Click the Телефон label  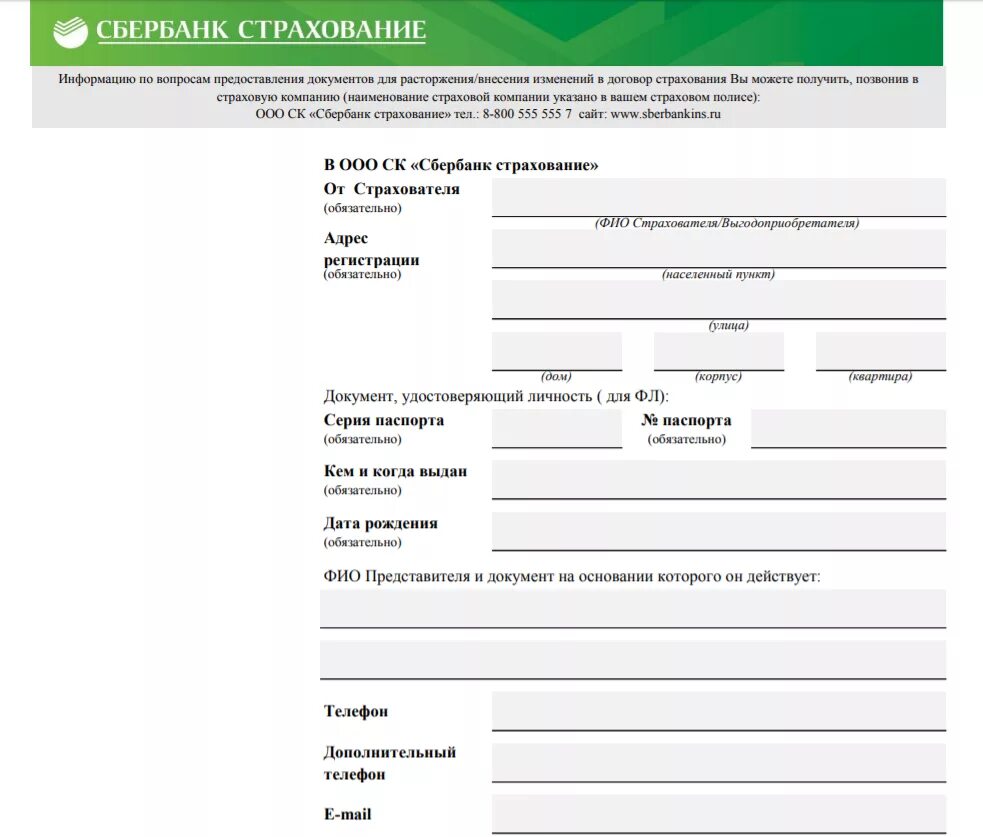pyautogui.click(x=355, y=711)
